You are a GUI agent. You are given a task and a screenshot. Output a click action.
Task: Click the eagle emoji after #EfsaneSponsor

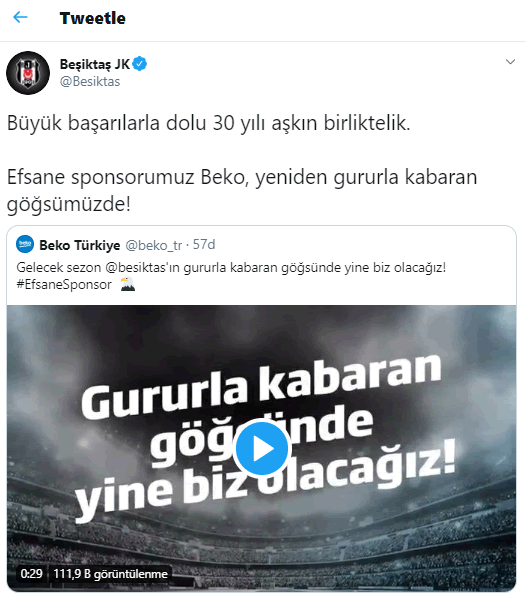(x=128, y=284)
